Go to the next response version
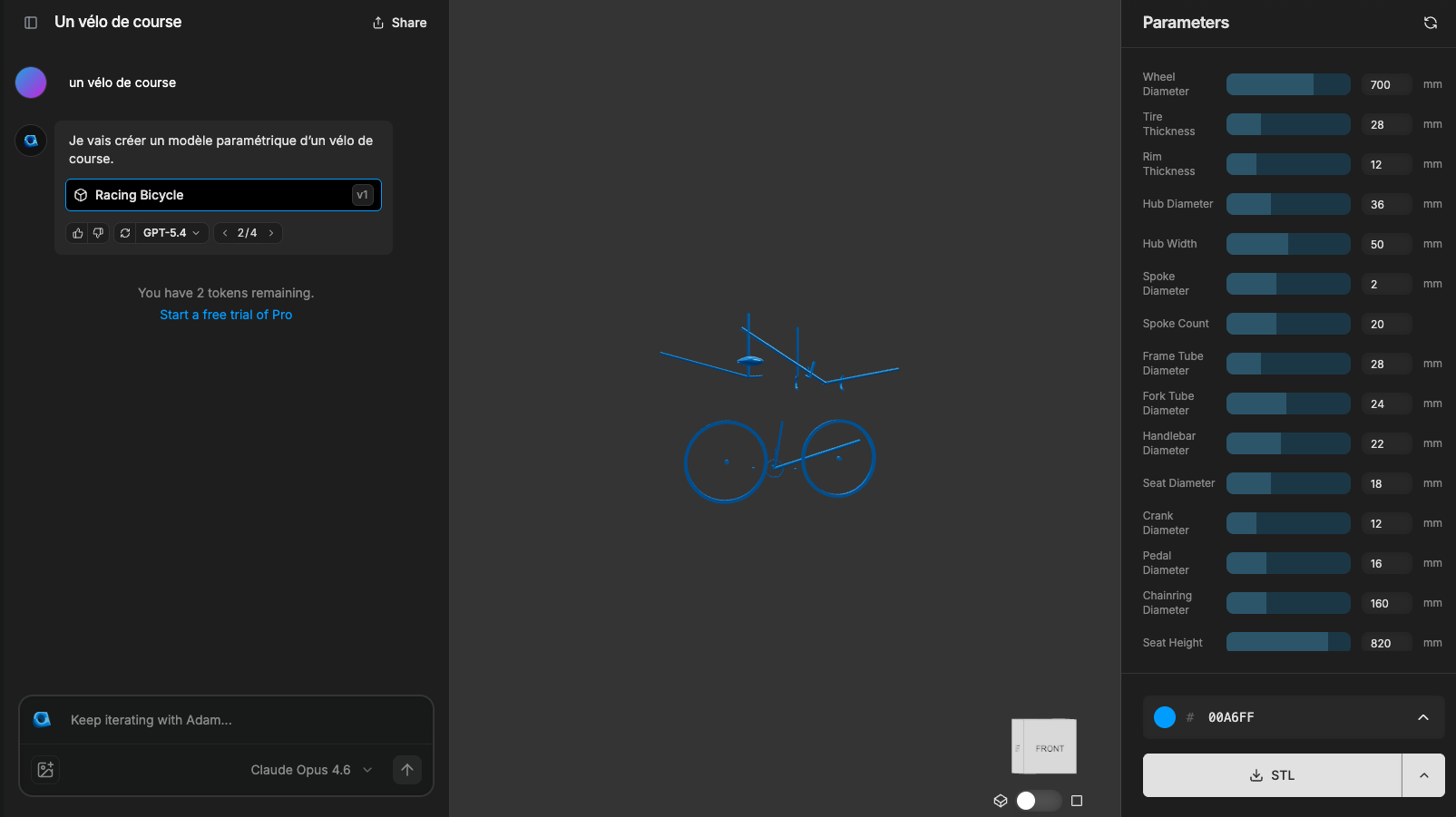 coord(271,233)
